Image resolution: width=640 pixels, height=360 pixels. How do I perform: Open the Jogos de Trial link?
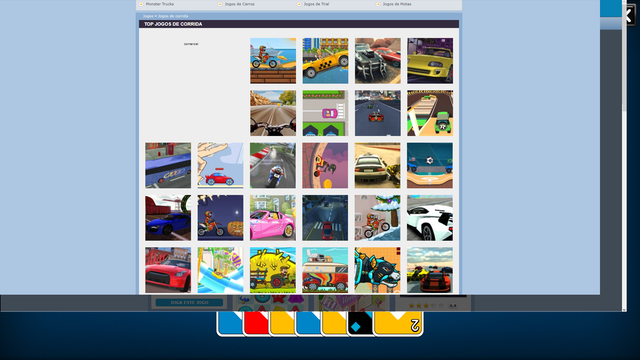tap(316, 4)
